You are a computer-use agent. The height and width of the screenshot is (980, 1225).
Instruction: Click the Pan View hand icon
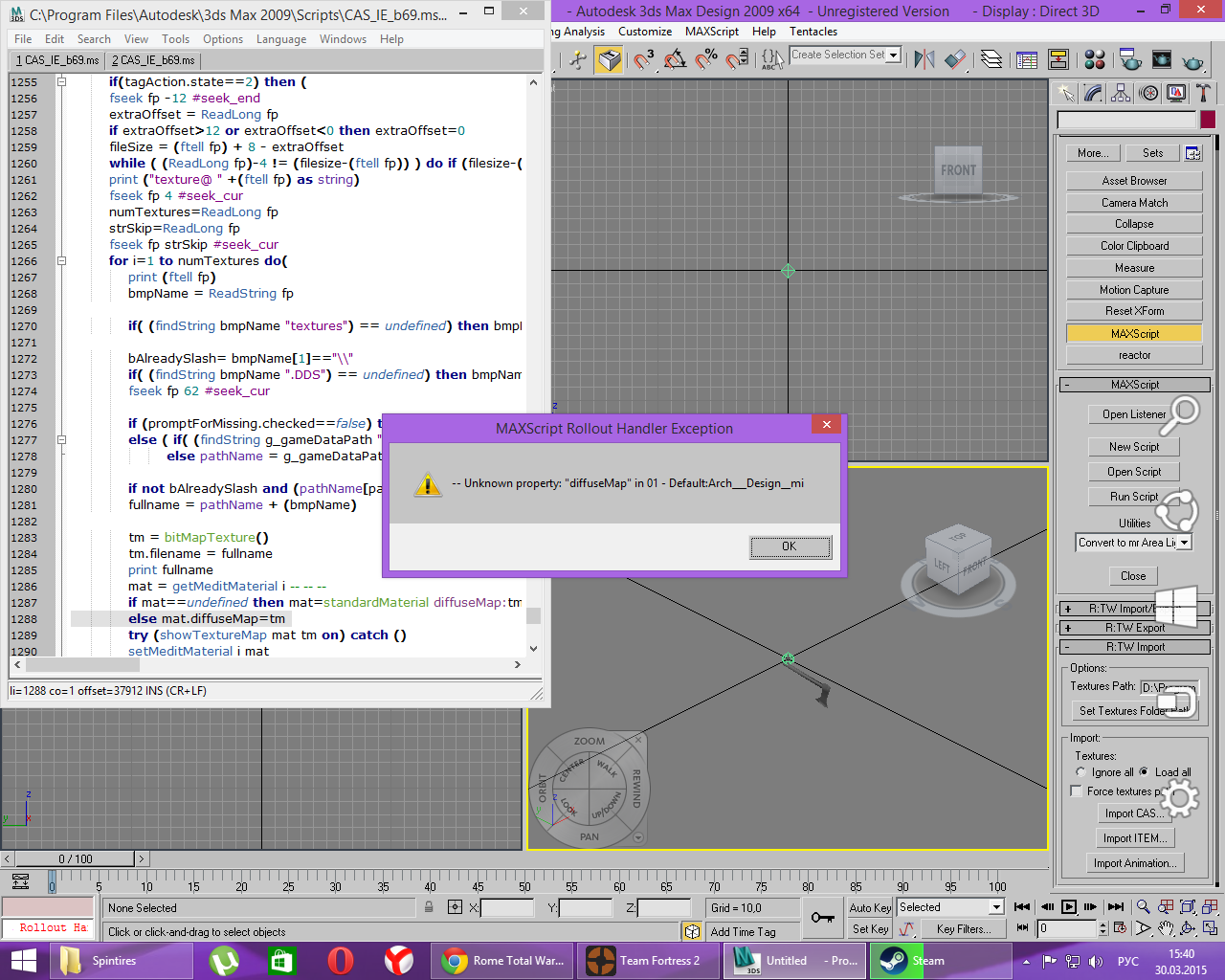1166,928
